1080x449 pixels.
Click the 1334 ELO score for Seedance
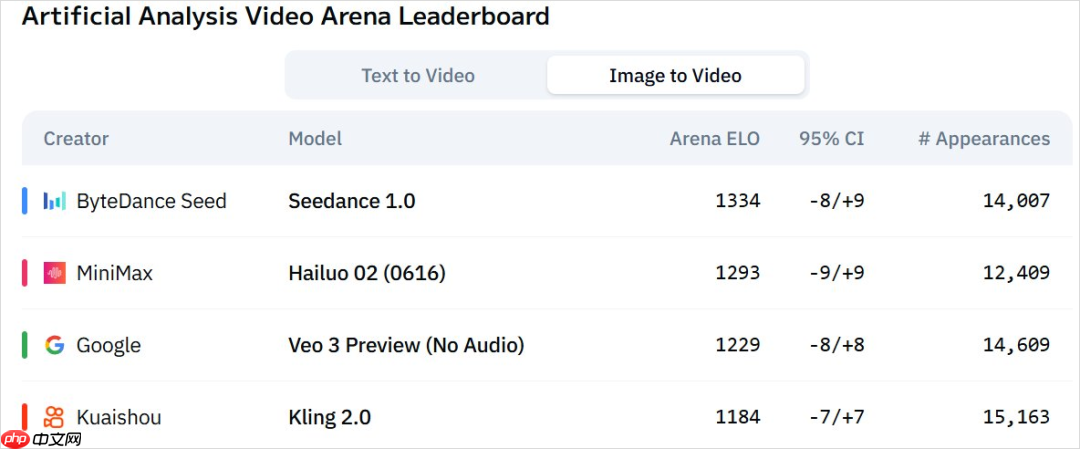click(x=738, y=201)
